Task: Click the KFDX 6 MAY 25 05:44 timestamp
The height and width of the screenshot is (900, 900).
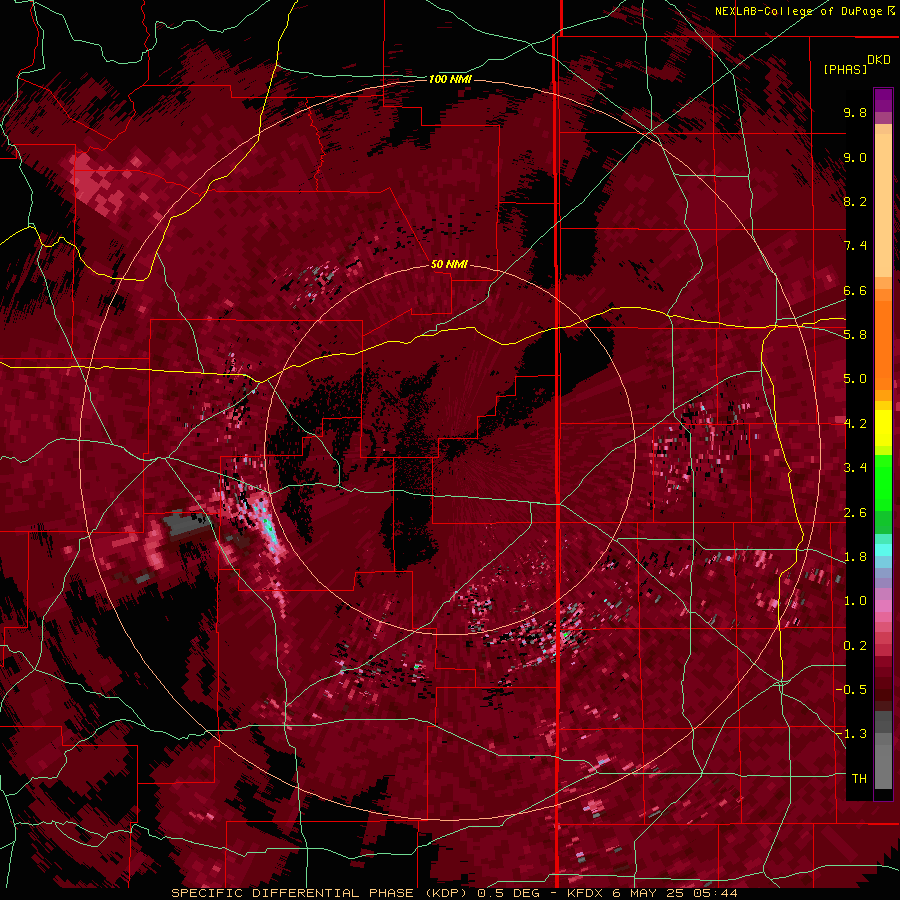Action: pos(653,893)
